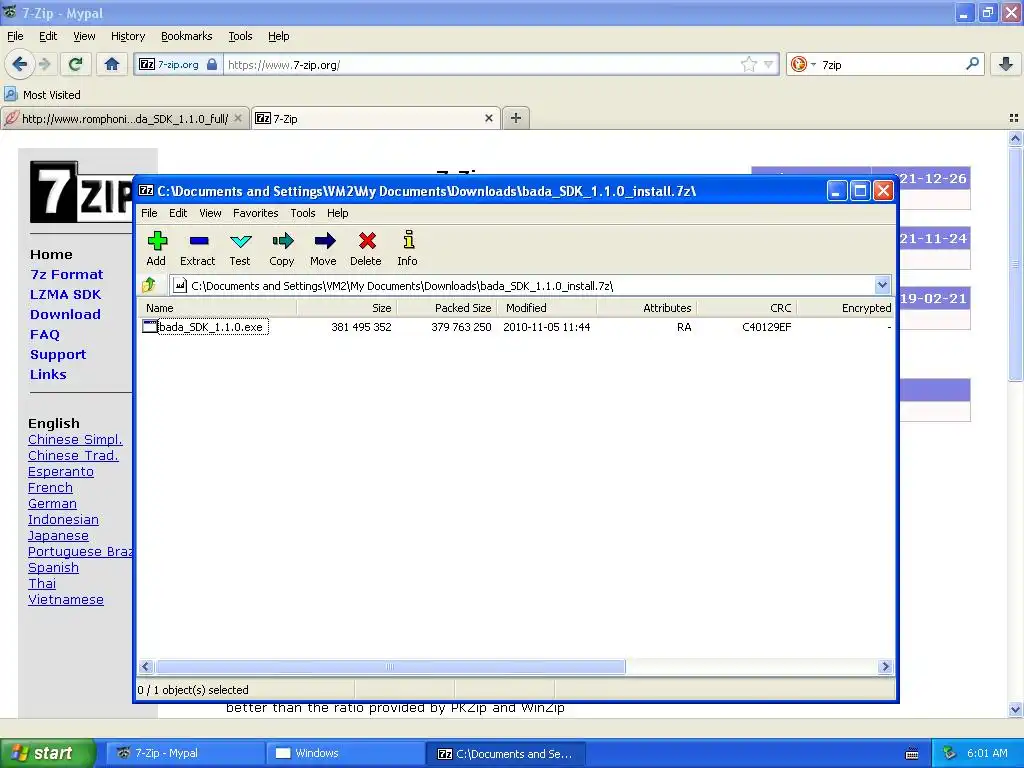Close the romphoni SDK browser tab
Viewport: 1024px width, 768px height.
pyautogui.click(x=238, y=118)
